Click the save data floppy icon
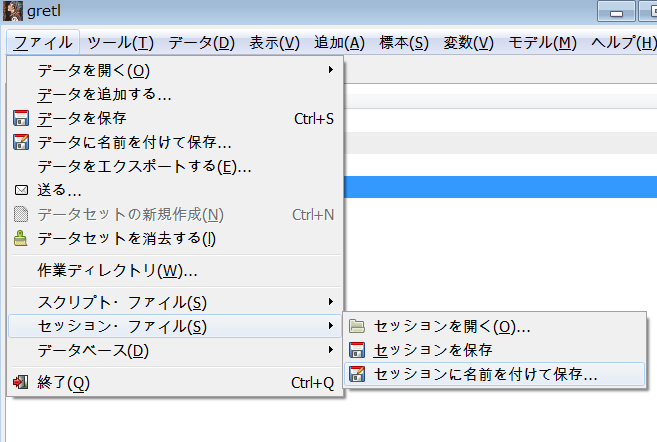657x442 pixels. (22, 119)
